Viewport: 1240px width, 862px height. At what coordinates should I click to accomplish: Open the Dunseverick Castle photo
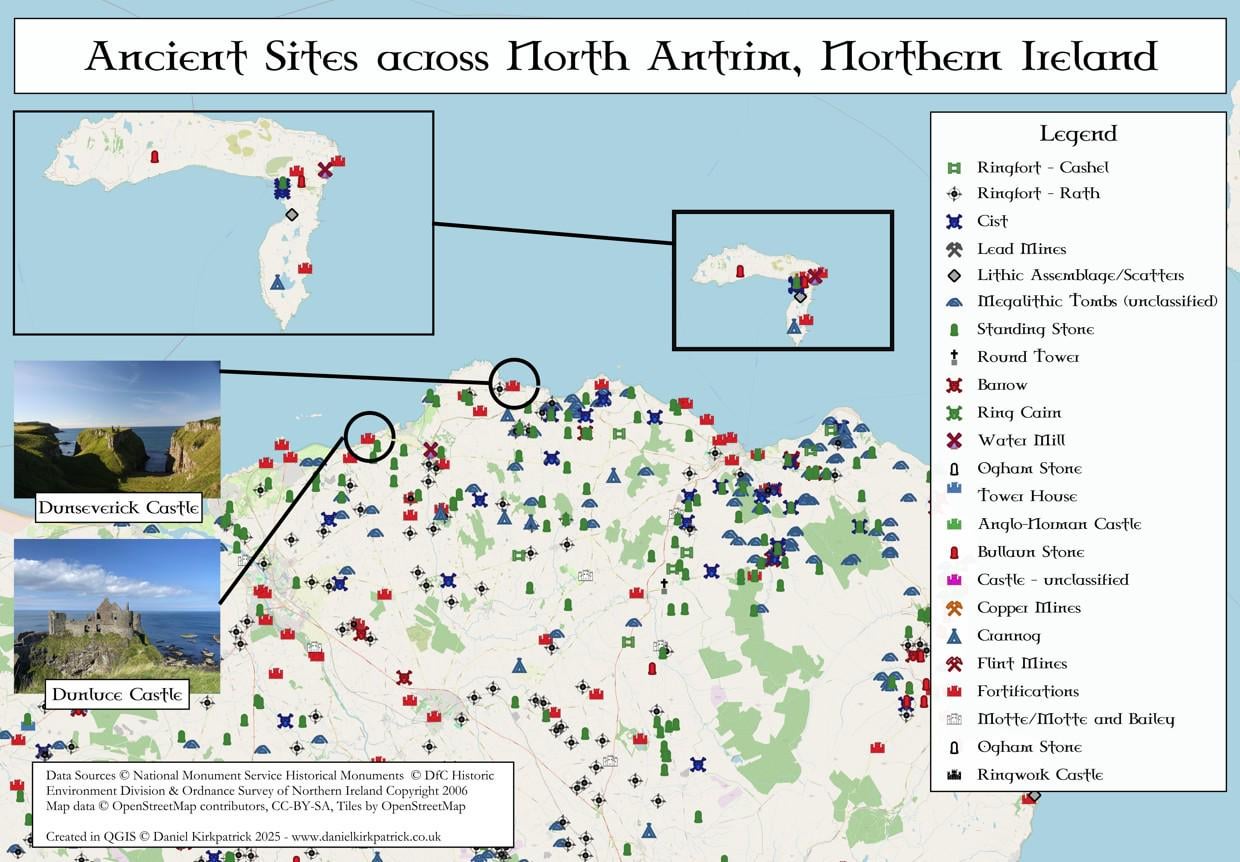117,429
